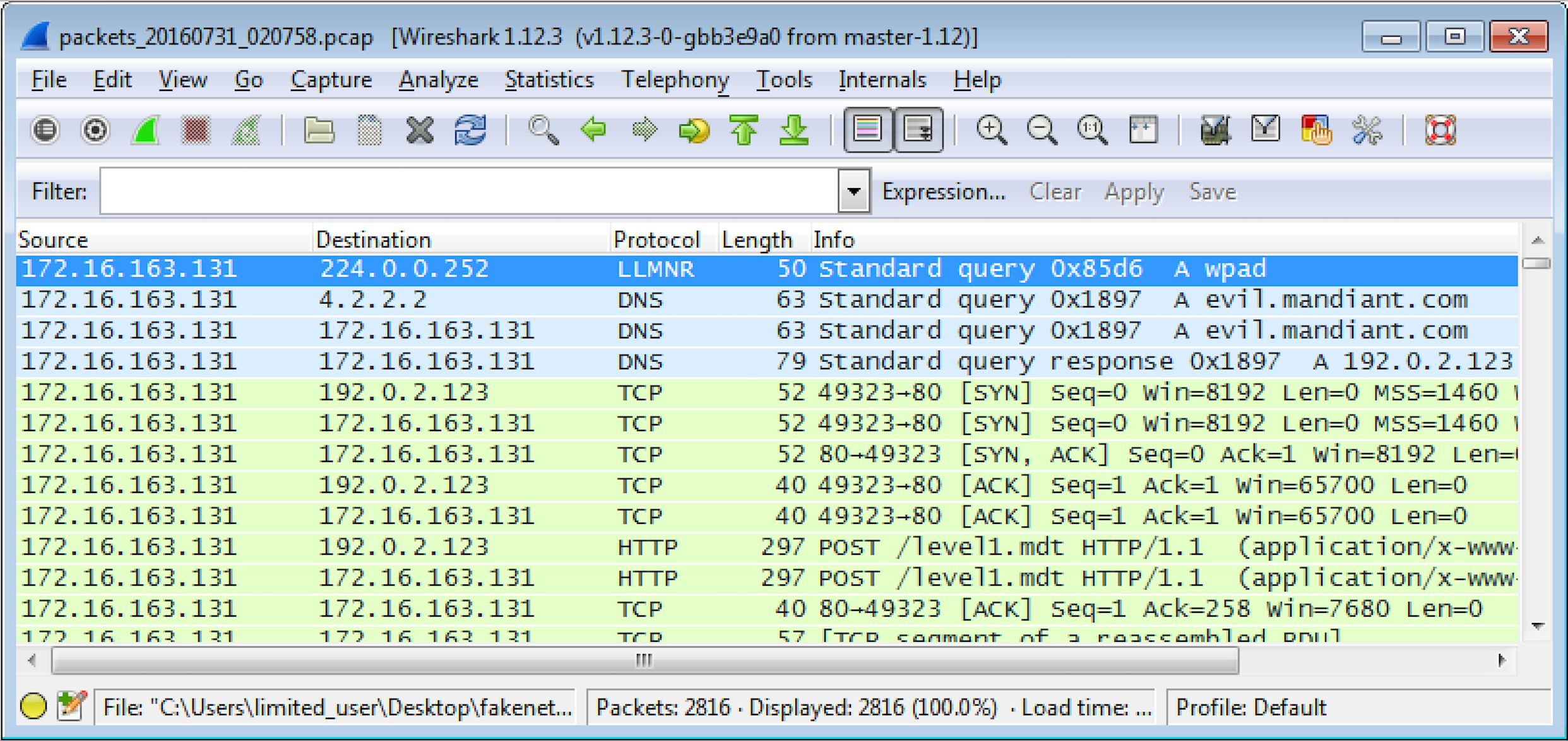Jump to the first packet icon
Screen dimensions: 1568x741
pos(744,130)
